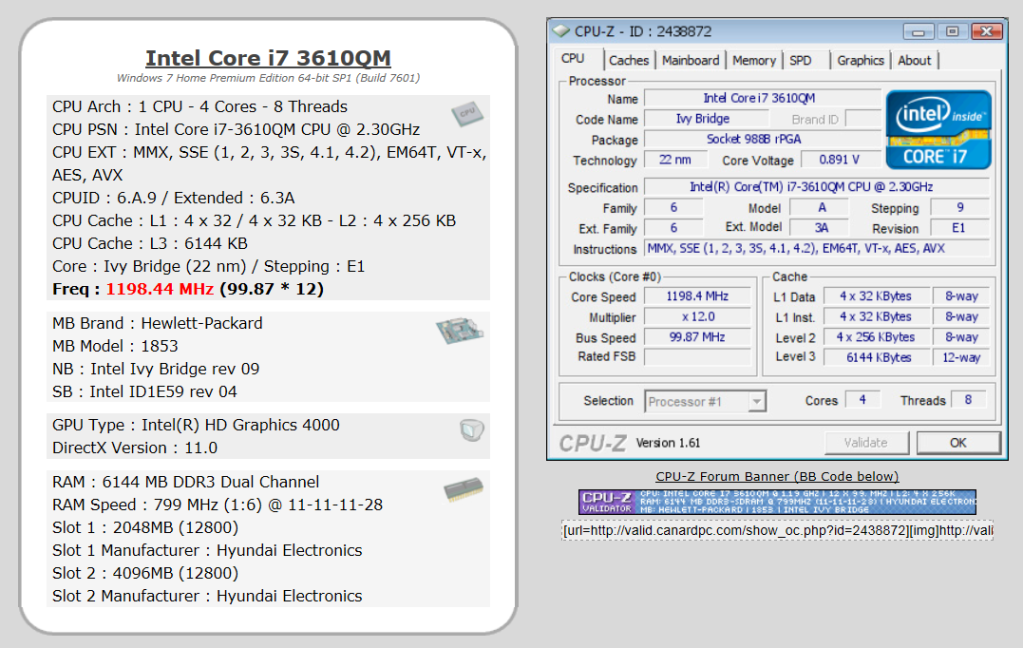Click the RAM stick icon beside RAM info
Screen dimensions: 1023x648
point(464,489)
